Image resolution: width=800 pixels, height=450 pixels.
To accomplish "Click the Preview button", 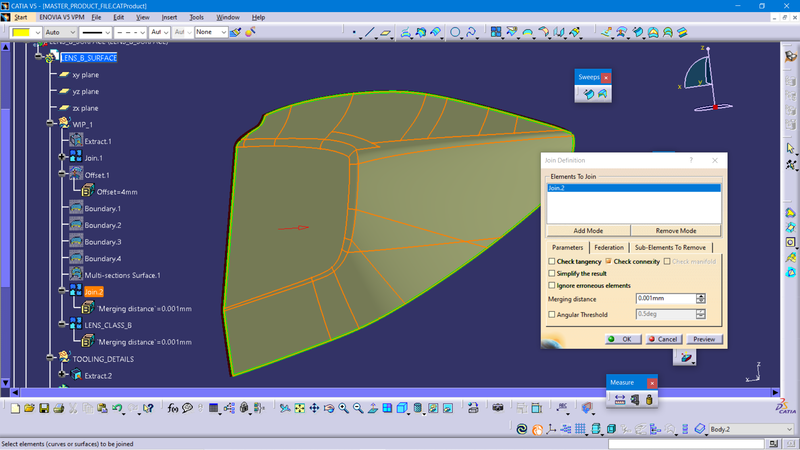I will [704, 339].
